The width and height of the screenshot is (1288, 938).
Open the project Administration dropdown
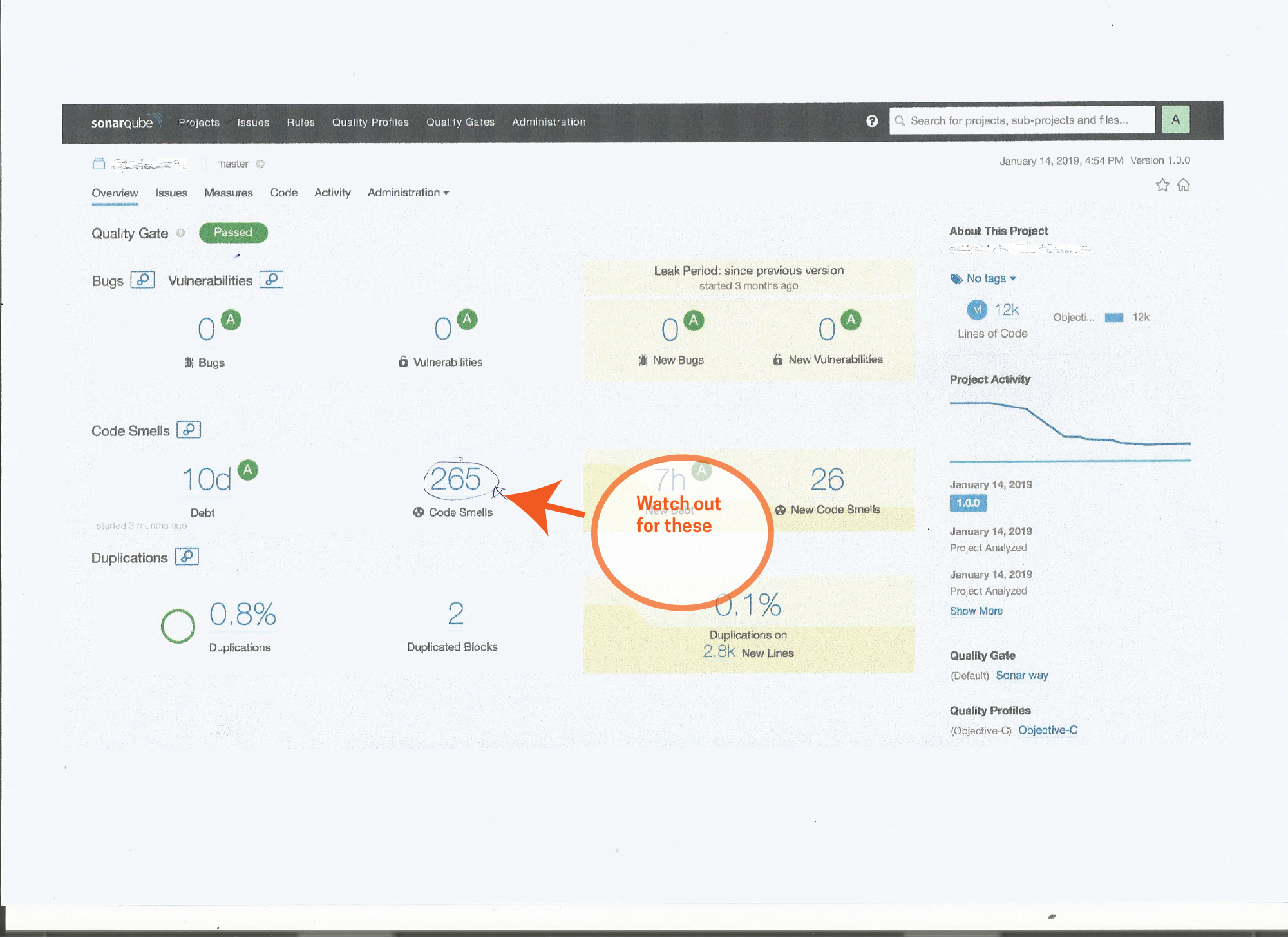(x=408, y=193)
